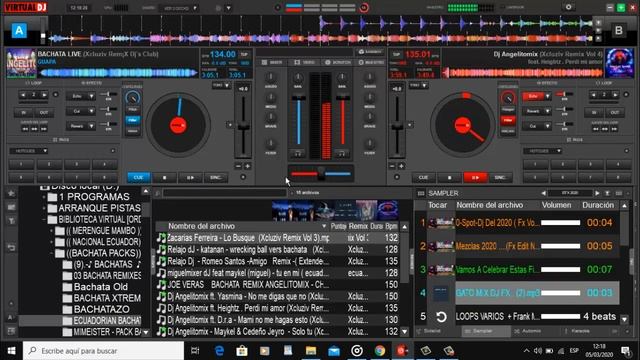This screenshot has width=640, height=360.
Task: Double the loop size on right deck
Action: click(x=615, y=95)
